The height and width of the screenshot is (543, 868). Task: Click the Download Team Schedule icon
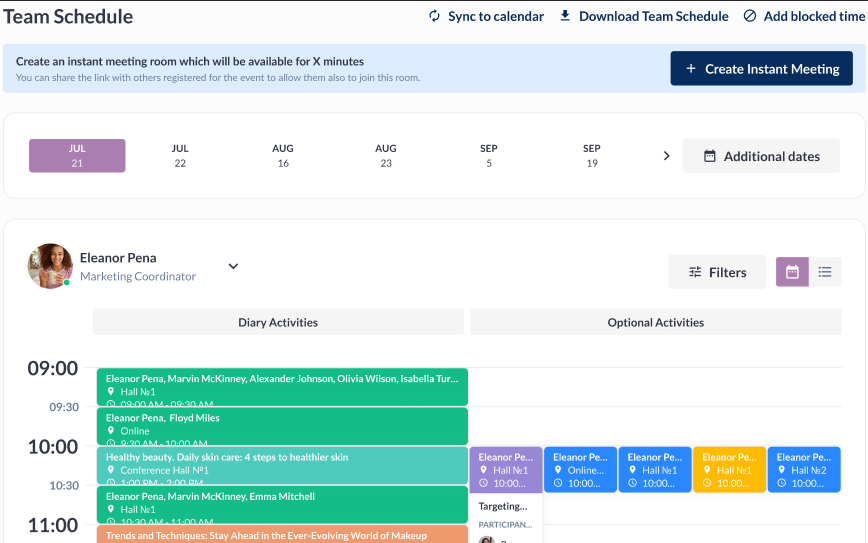click(565, 16)
